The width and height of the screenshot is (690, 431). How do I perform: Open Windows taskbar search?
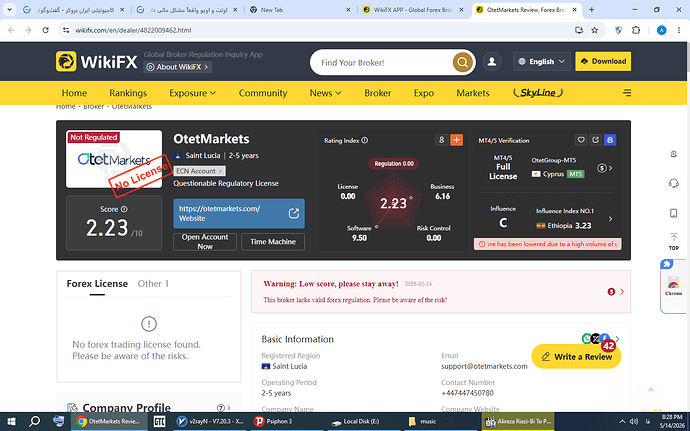click(x=34, y=421)
